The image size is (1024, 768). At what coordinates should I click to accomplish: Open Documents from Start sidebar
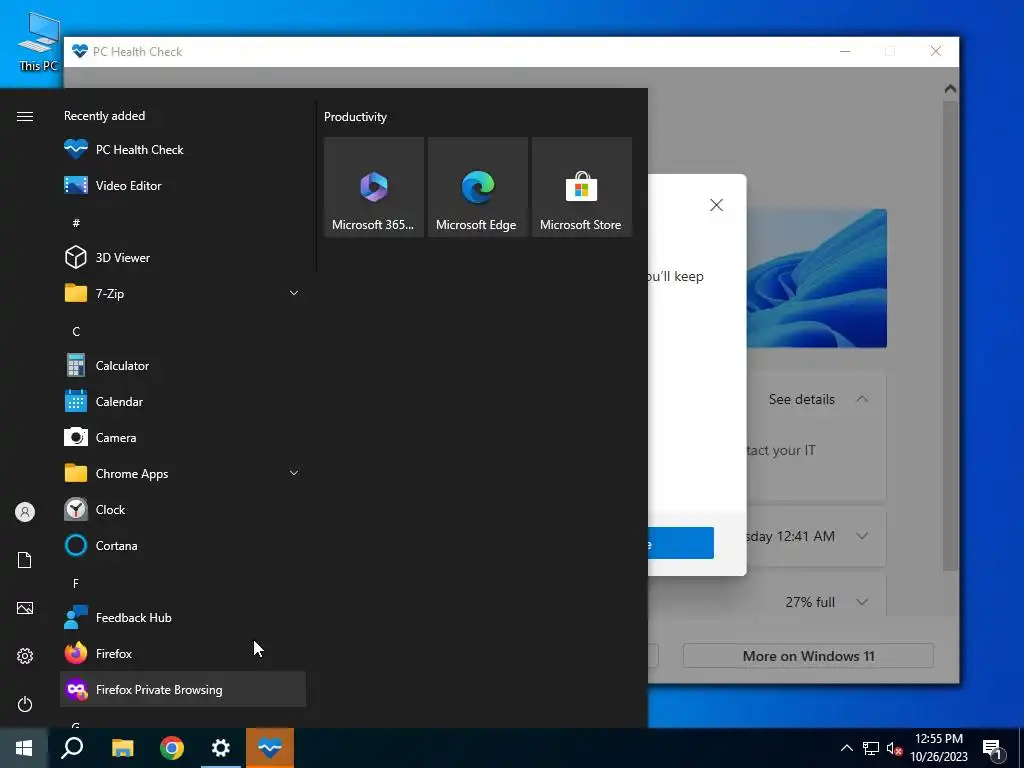pos(25,560)
